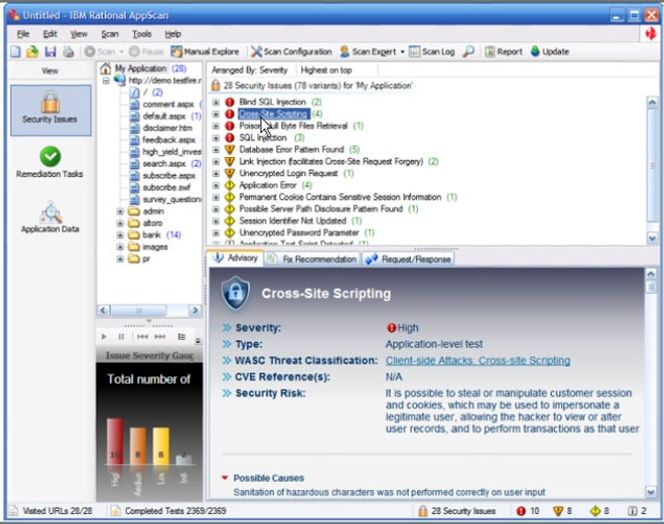
Task: Click the high severity count in status bar
Action: click(x=528, y=511)
